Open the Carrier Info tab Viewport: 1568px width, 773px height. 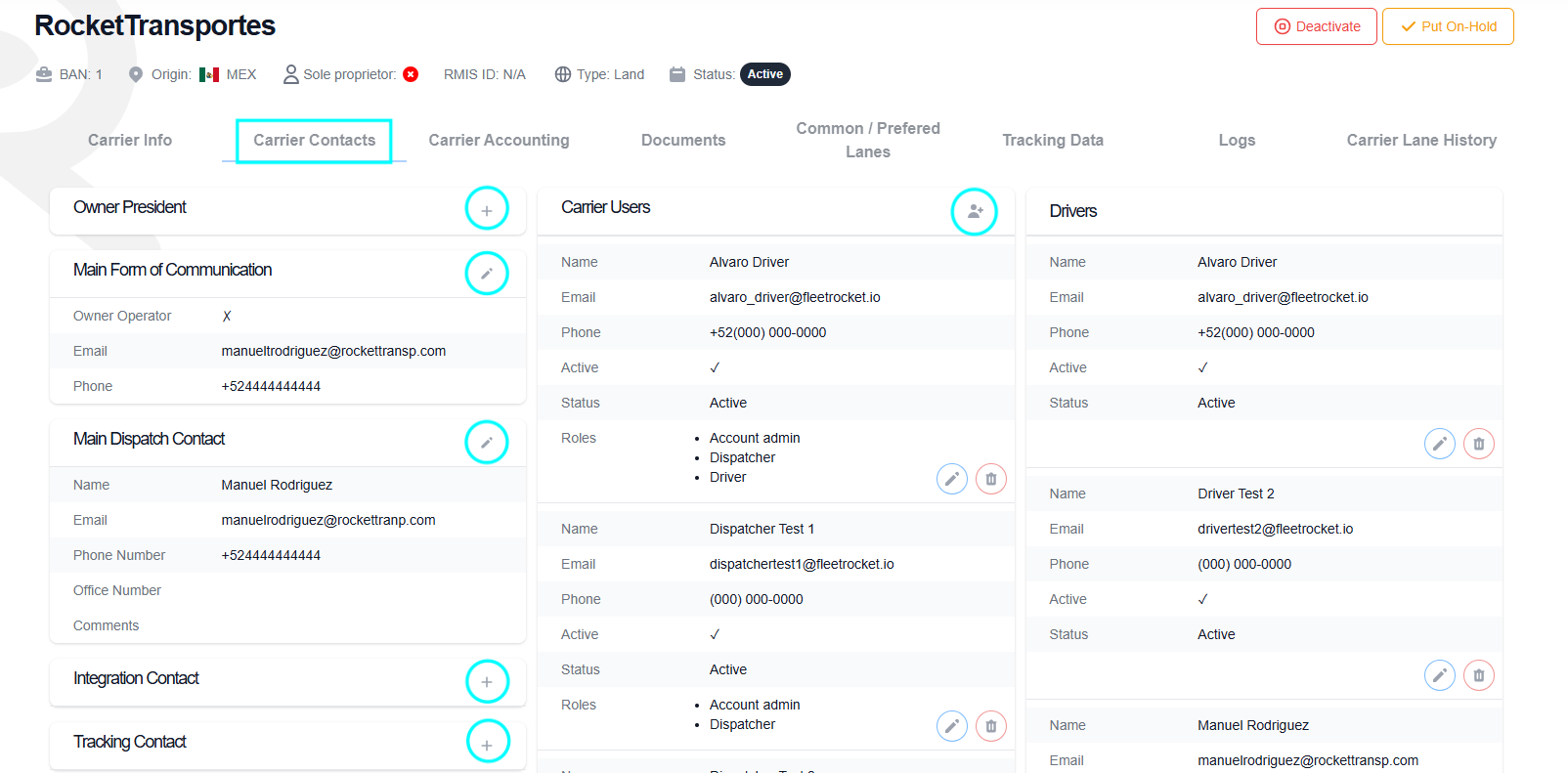(x=130, y=140)
